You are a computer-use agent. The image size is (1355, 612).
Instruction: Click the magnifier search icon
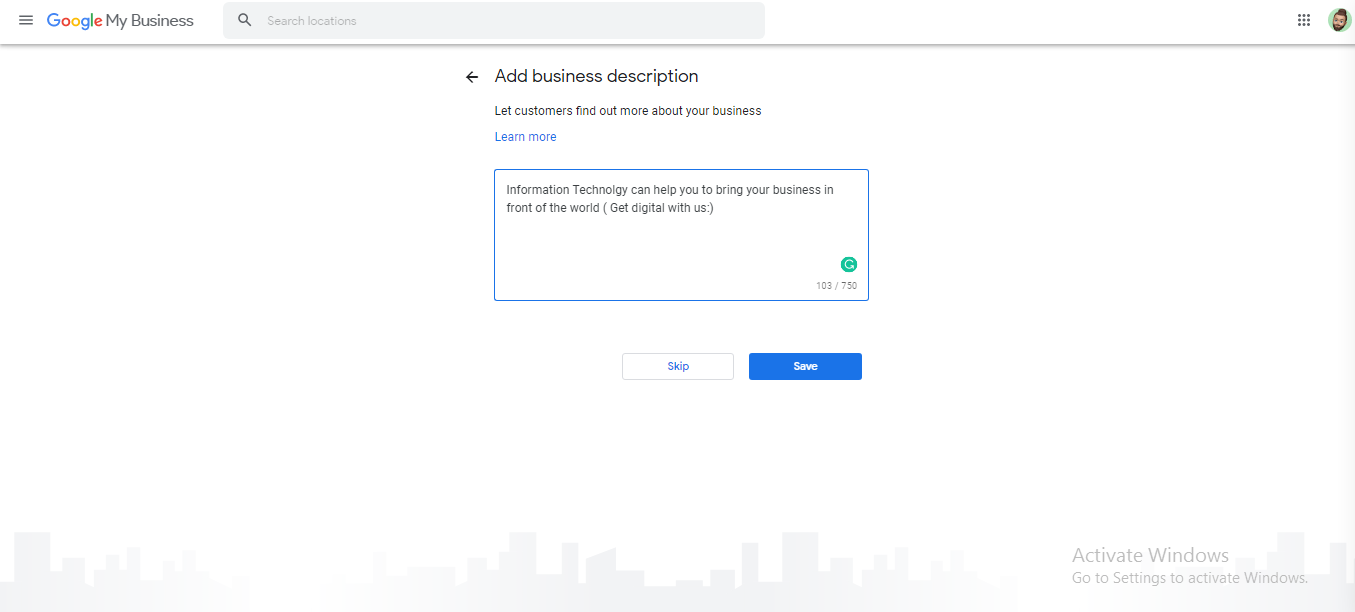pyautogui.click(x=245, y=20)
